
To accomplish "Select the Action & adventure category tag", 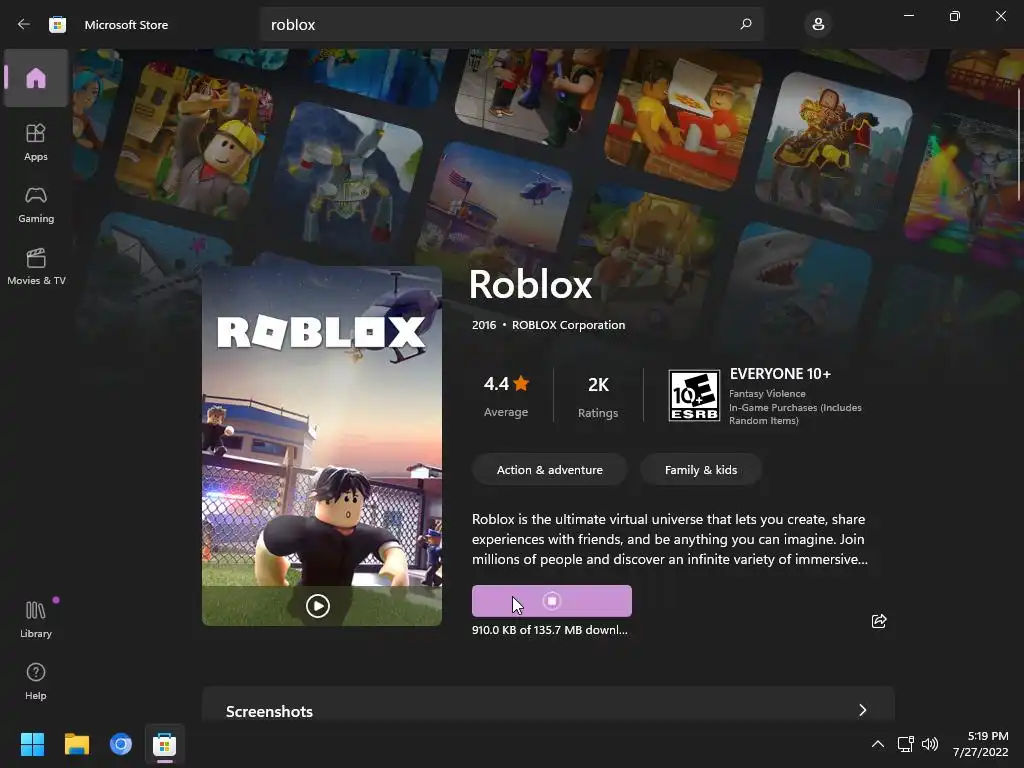I will point(550,470).
